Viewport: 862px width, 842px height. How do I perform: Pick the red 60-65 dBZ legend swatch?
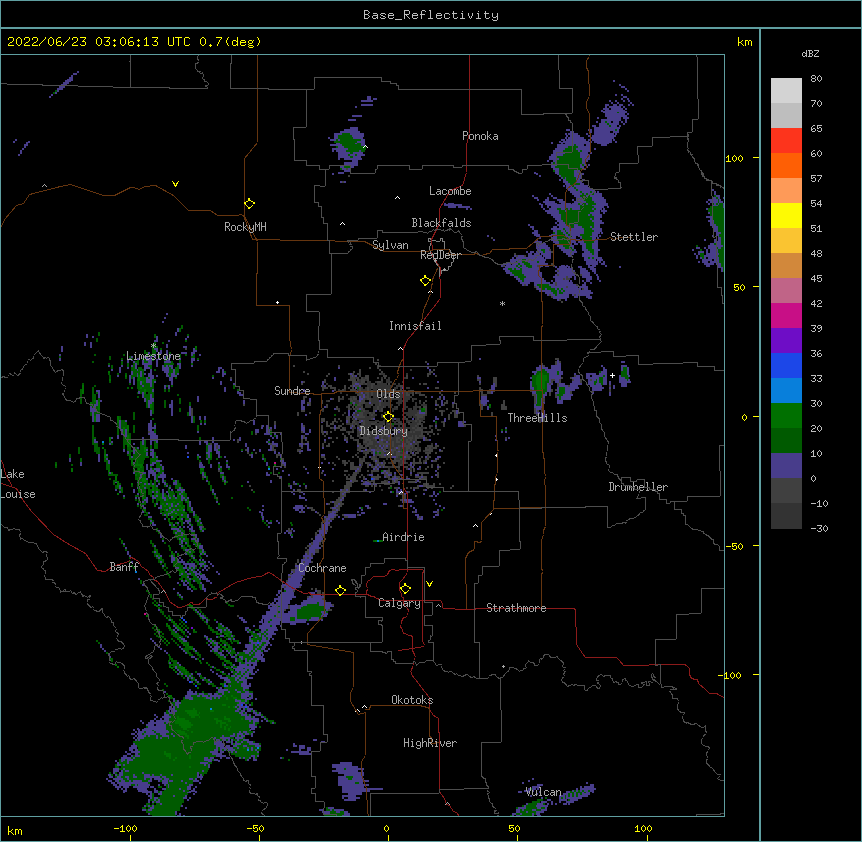(x=786, y=141)
